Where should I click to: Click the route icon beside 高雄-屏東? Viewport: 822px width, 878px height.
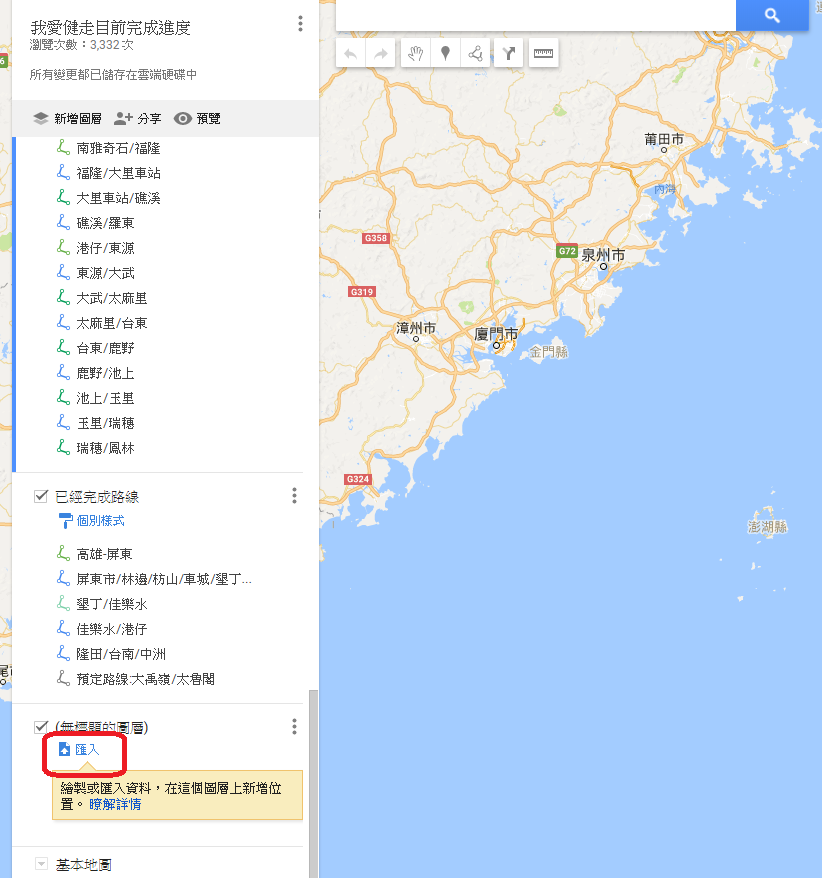click(x=63, y=554)
